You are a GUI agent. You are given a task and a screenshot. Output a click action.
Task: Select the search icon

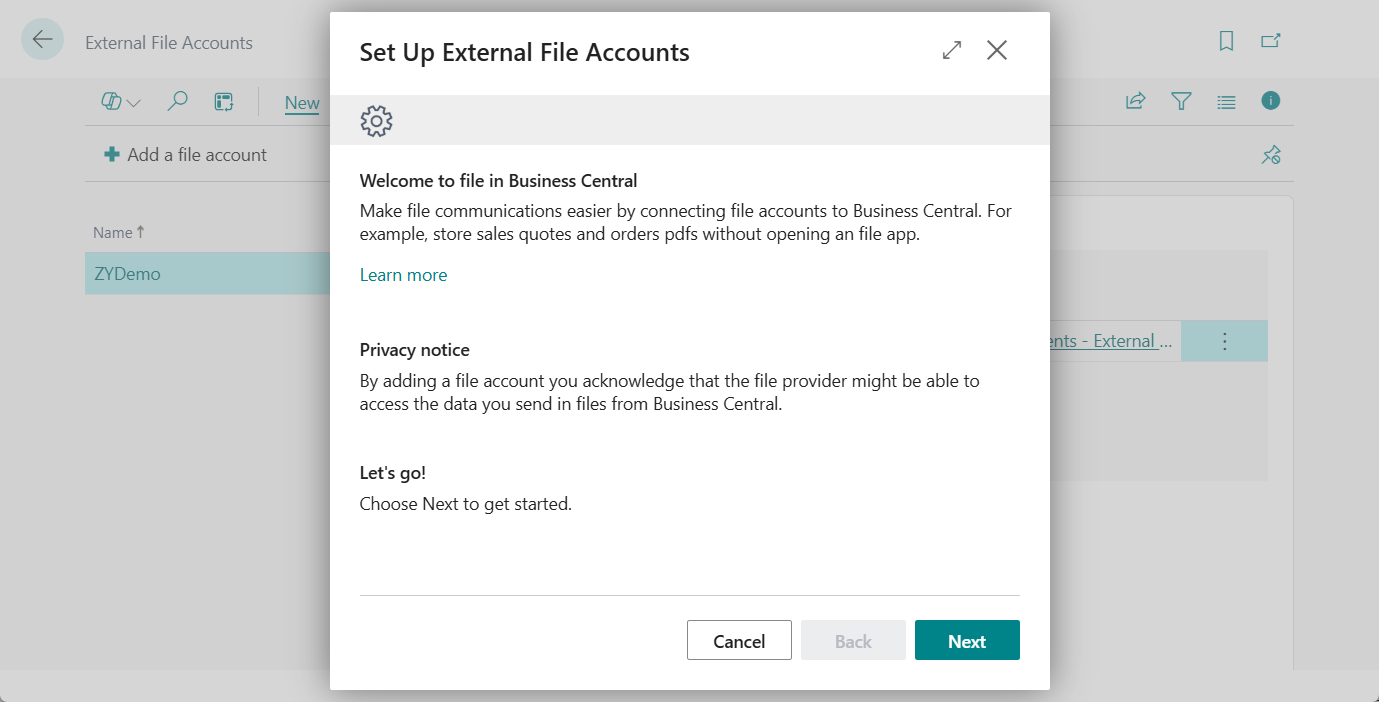(178, 101)
